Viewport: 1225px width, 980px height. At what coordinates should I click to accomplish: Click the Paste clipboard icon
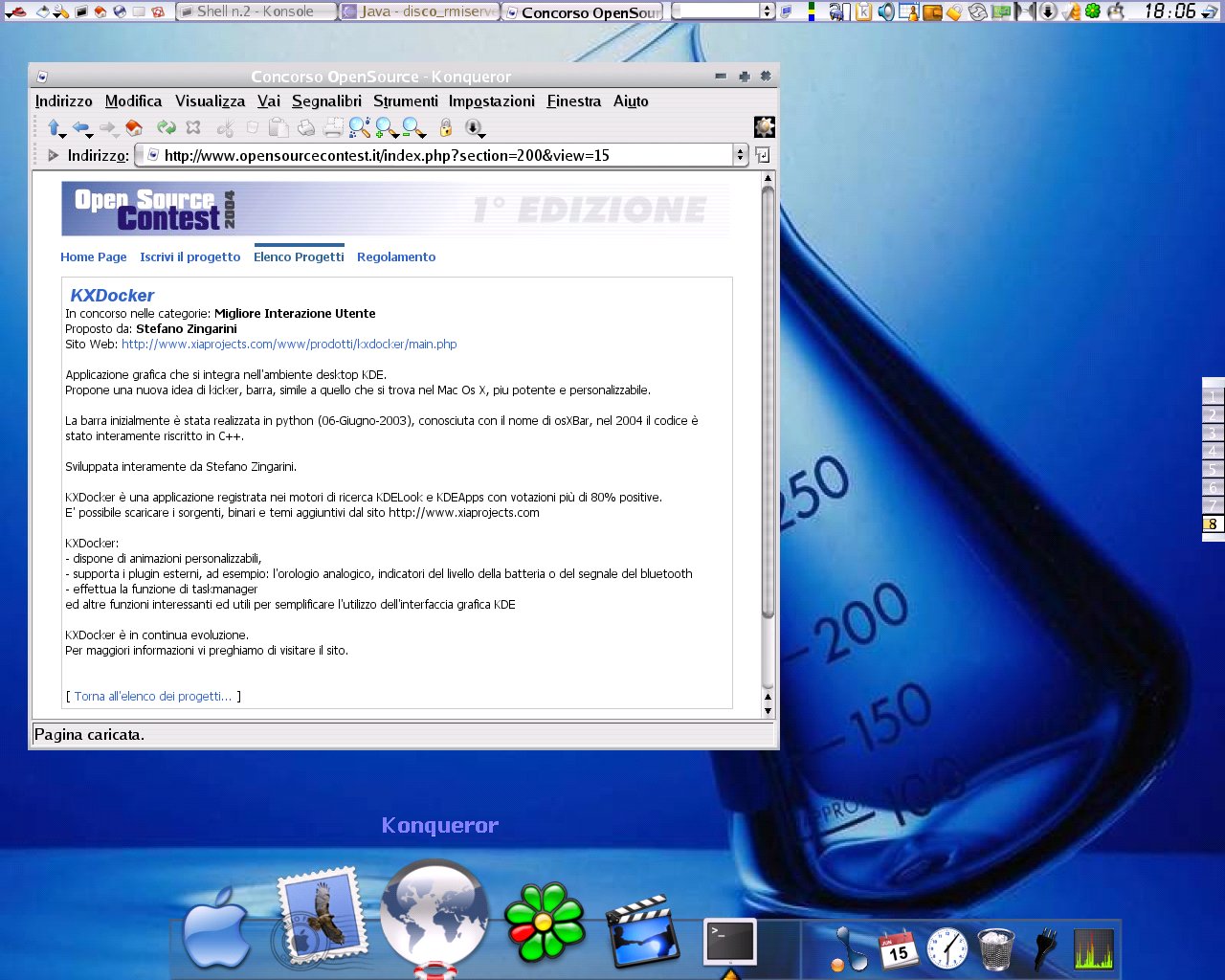point(278,127)
